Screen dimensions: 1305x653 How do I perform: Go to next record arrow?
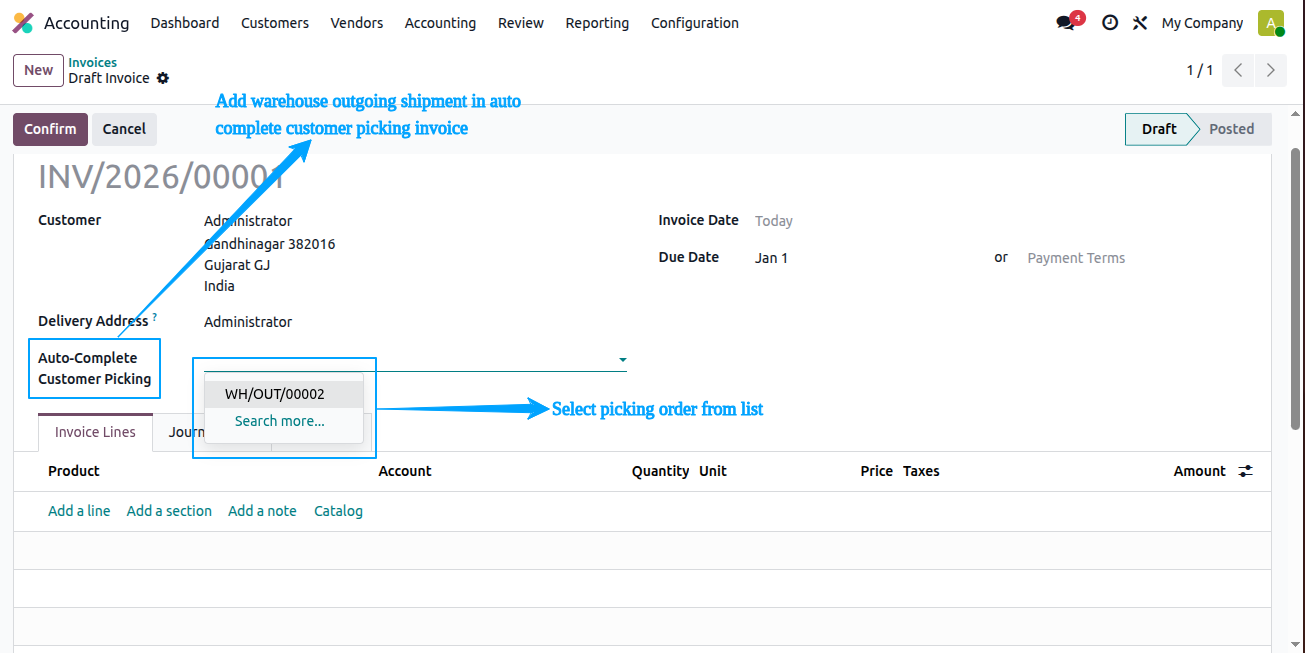pos(1271,70)
